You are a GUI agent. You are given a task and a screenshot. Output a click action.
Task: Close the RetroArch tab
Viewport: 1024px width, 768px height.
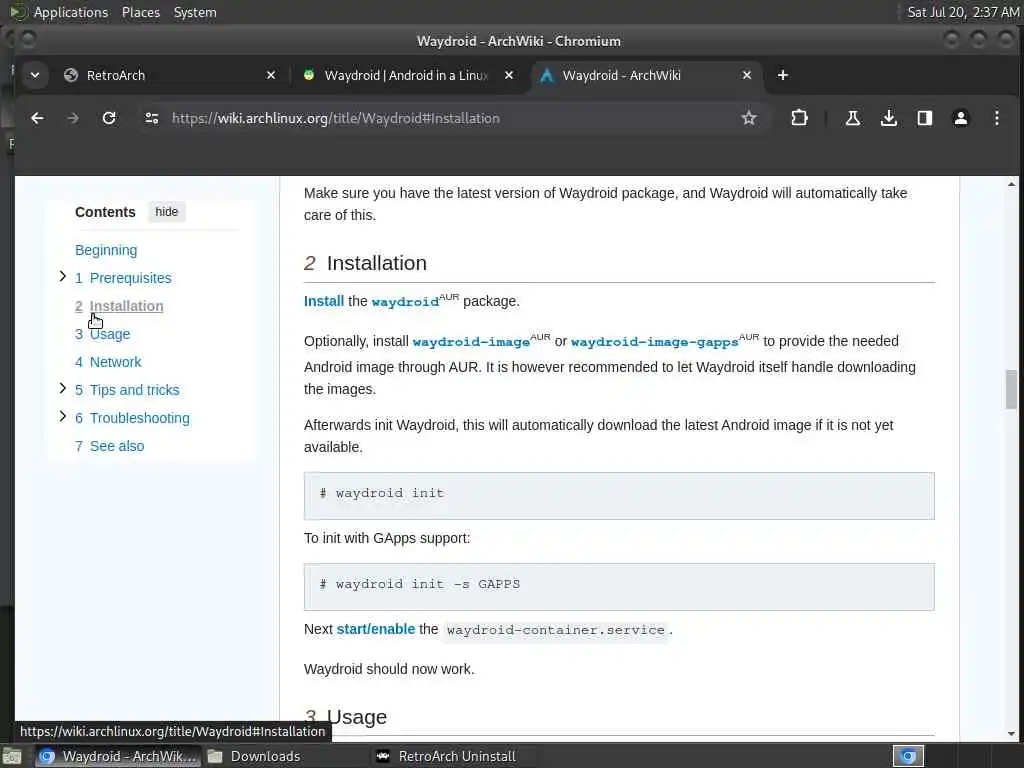(271, 75)
